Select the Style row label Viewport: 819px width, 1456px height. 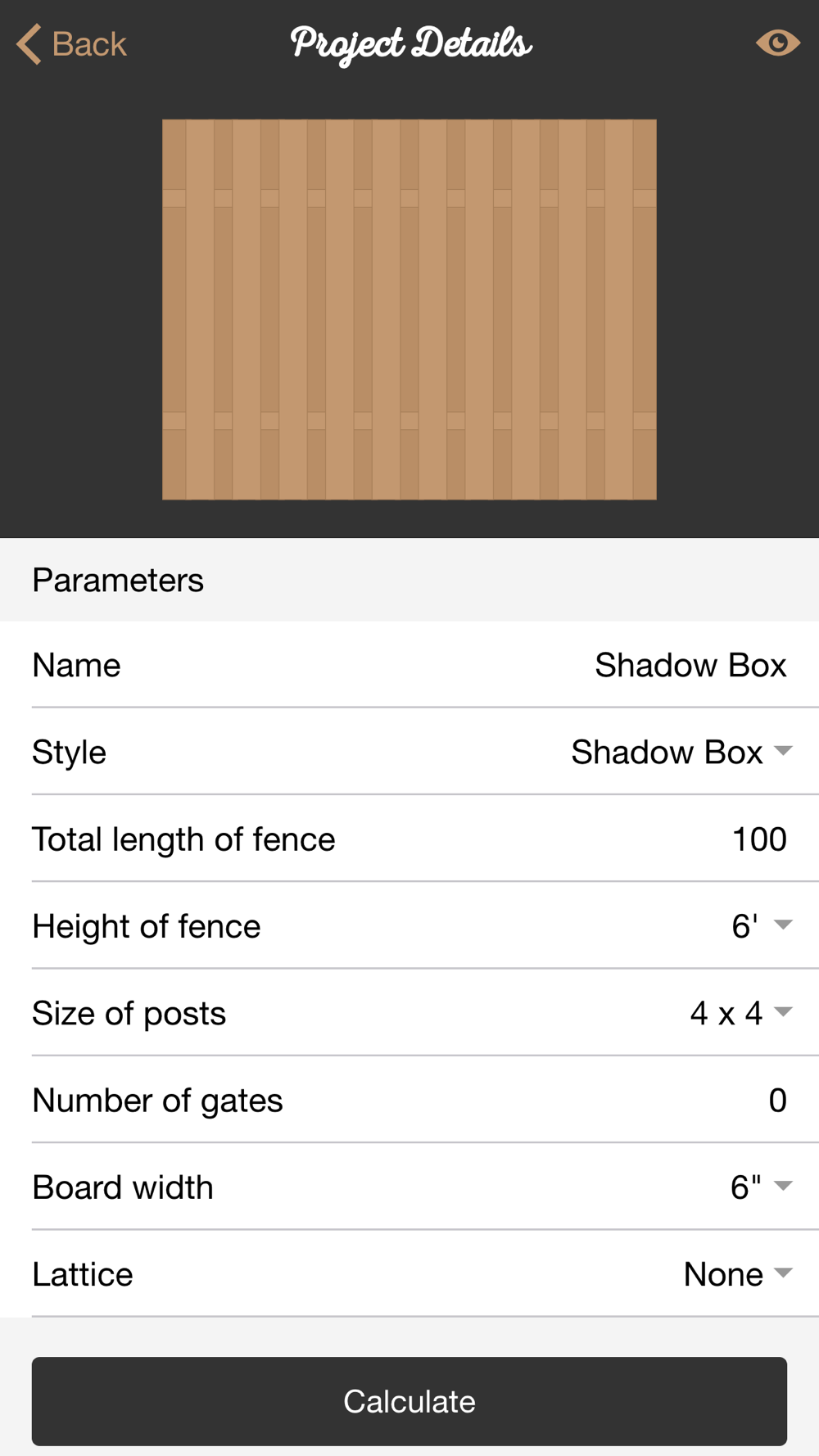[70, 753]
